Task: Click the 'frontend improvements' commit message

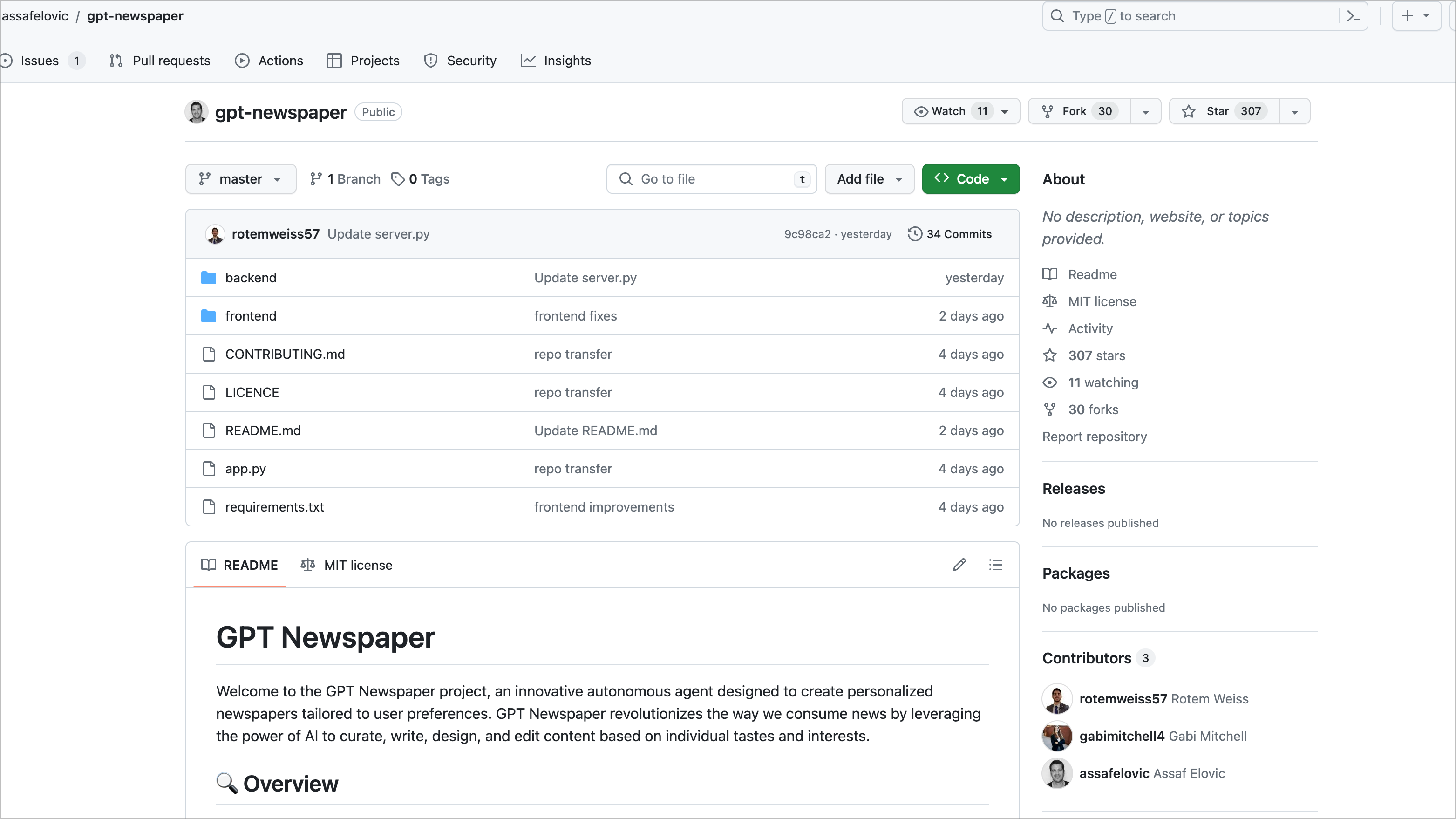Action: [x=604, y=507]
